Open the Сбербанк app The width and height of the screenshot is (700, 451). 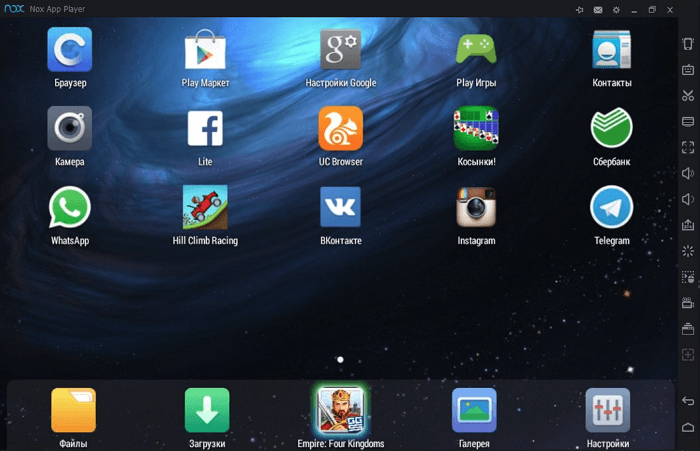[x=611, y=128]
